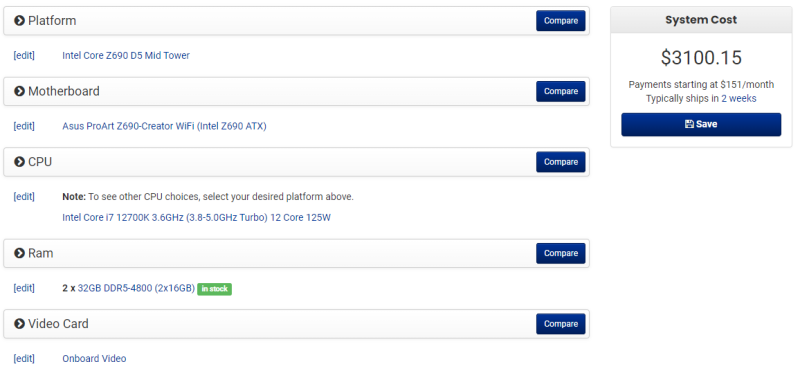
Task: Click the Ram section arrow icon
Action: (x=19, y=253)
